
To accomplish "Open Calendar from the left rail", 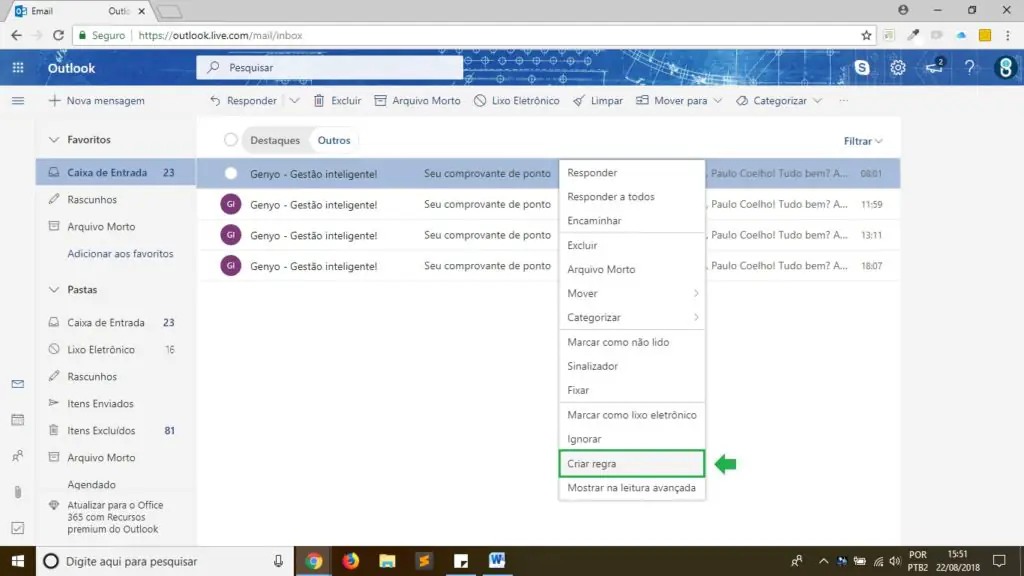I will pyautogui.click(x=18, y=420).
